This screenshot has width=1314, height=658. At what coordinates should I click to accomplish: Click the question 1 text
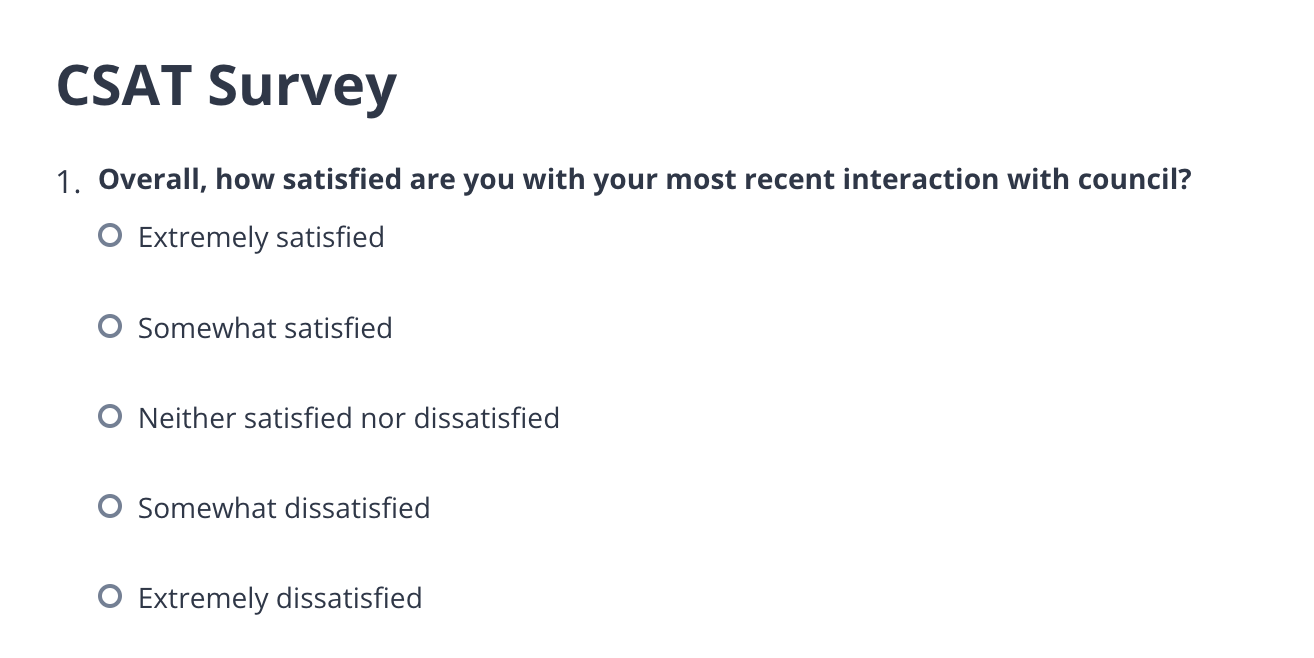(645, 179)
